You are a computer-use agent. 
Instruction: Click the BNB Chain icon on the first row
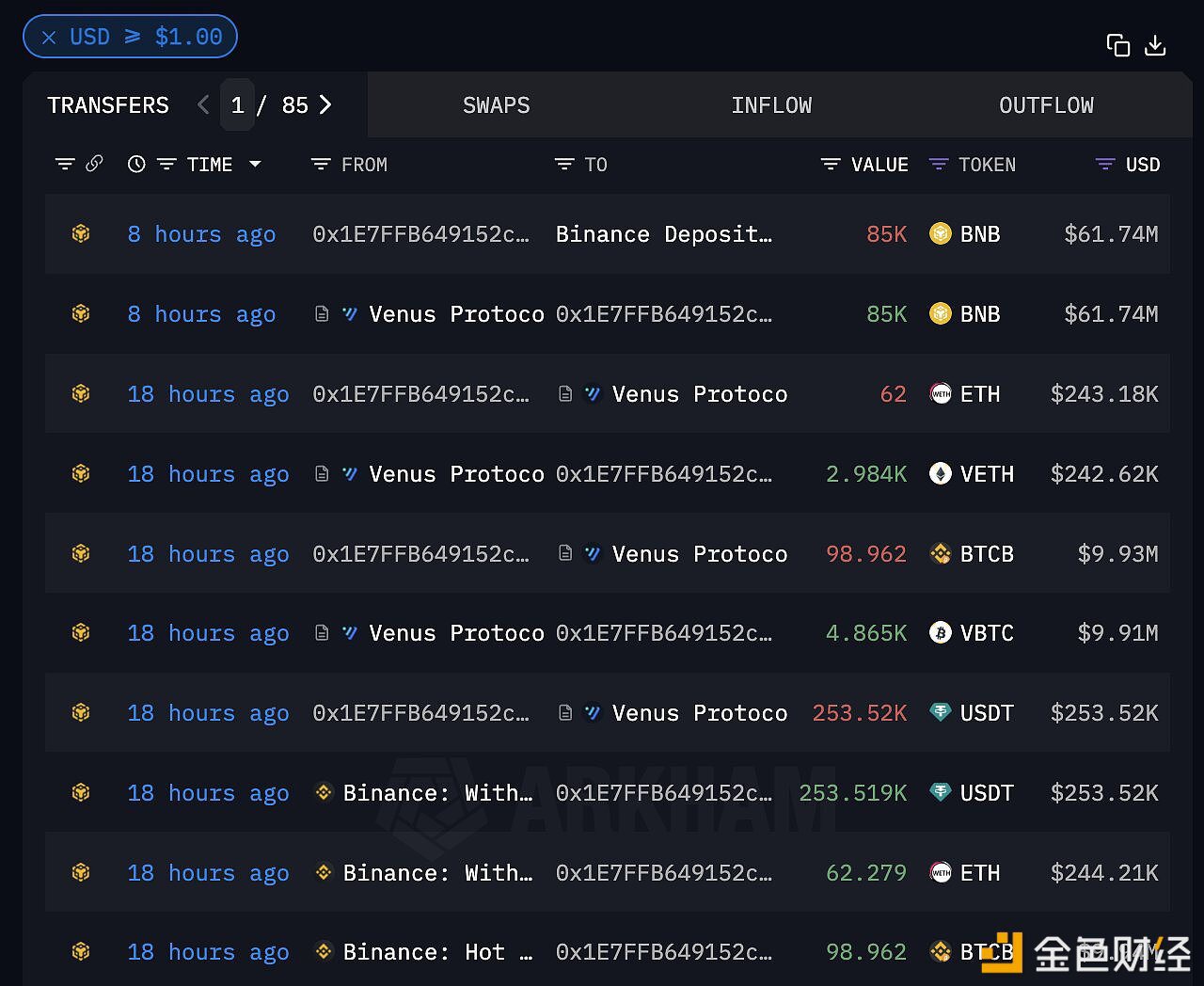[81, 234]
